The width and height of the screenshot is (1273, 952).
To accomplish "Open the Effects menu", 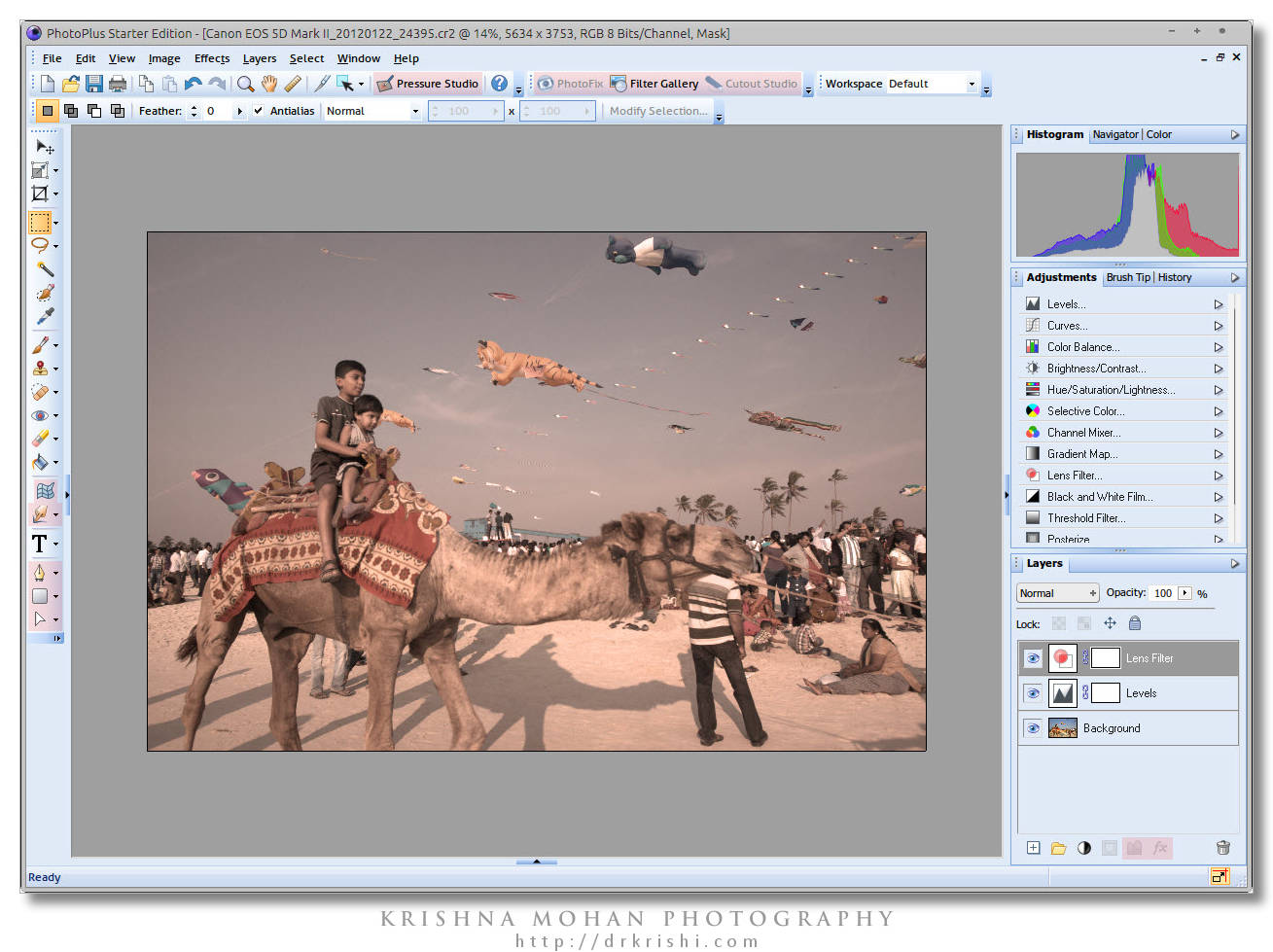I will click(211, 58).
